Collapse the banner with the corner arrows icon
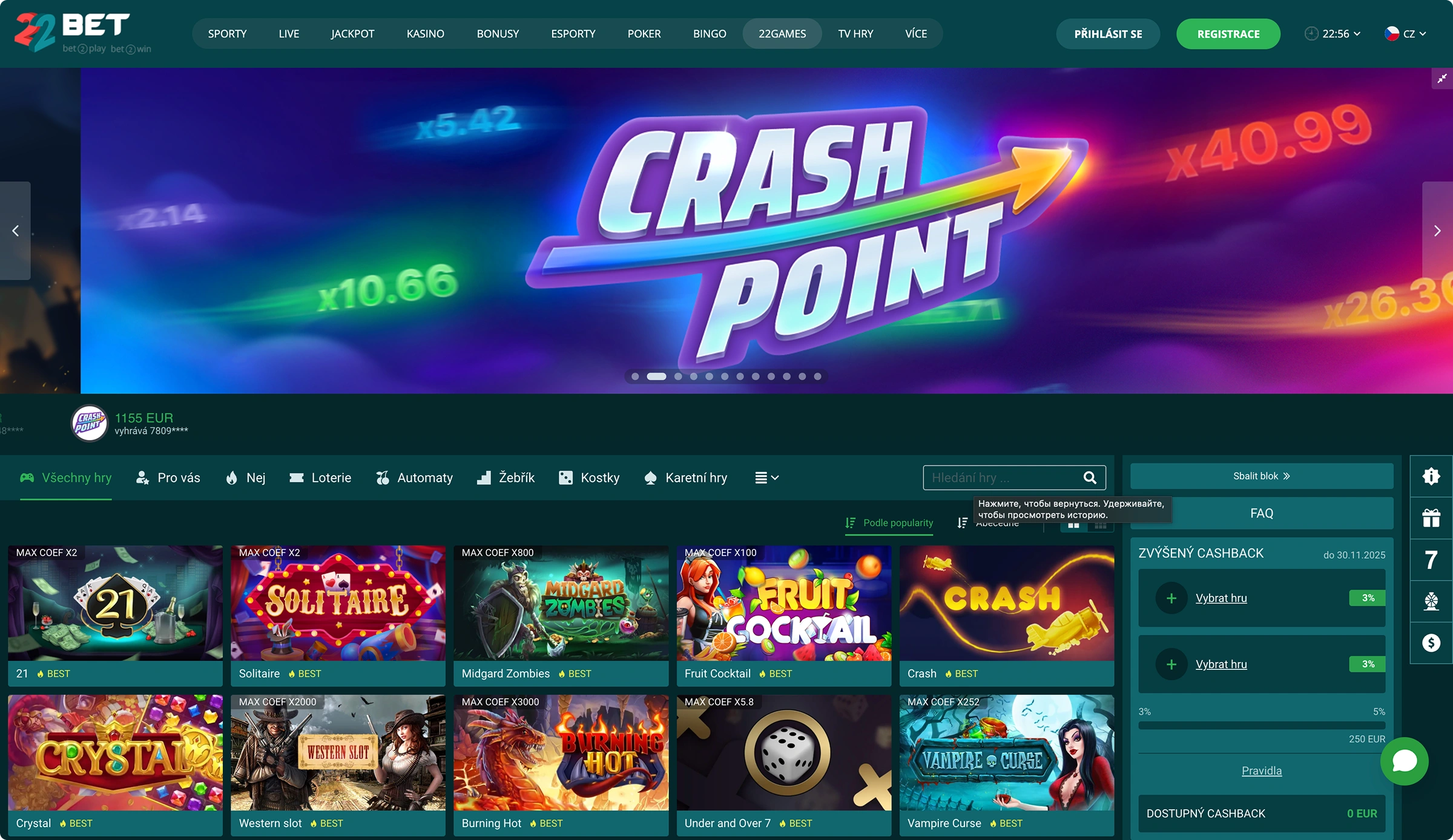 click(1442, 78)
